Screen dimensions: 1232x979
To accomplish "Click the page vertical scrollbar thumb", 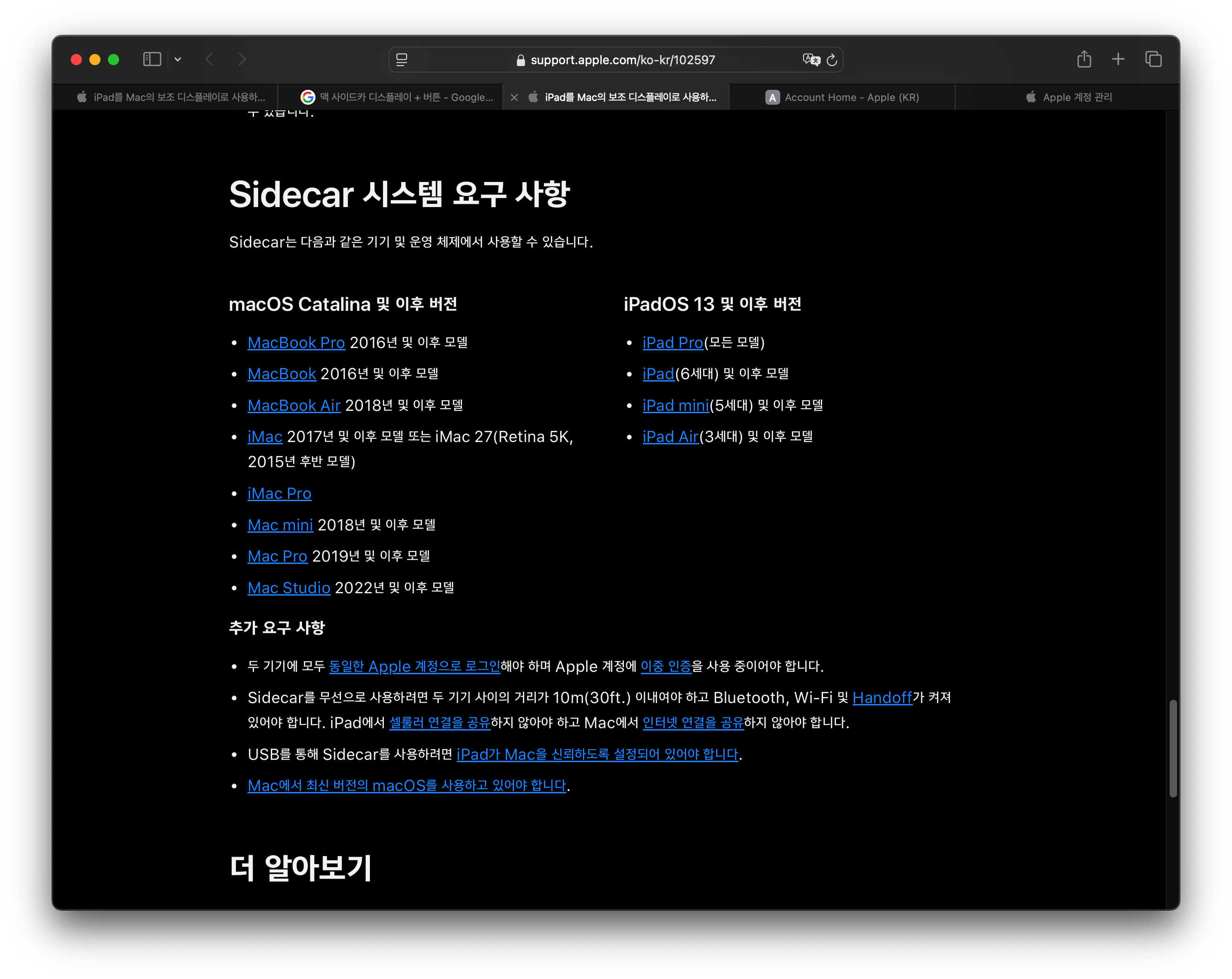I will (x=1172, y=748).
